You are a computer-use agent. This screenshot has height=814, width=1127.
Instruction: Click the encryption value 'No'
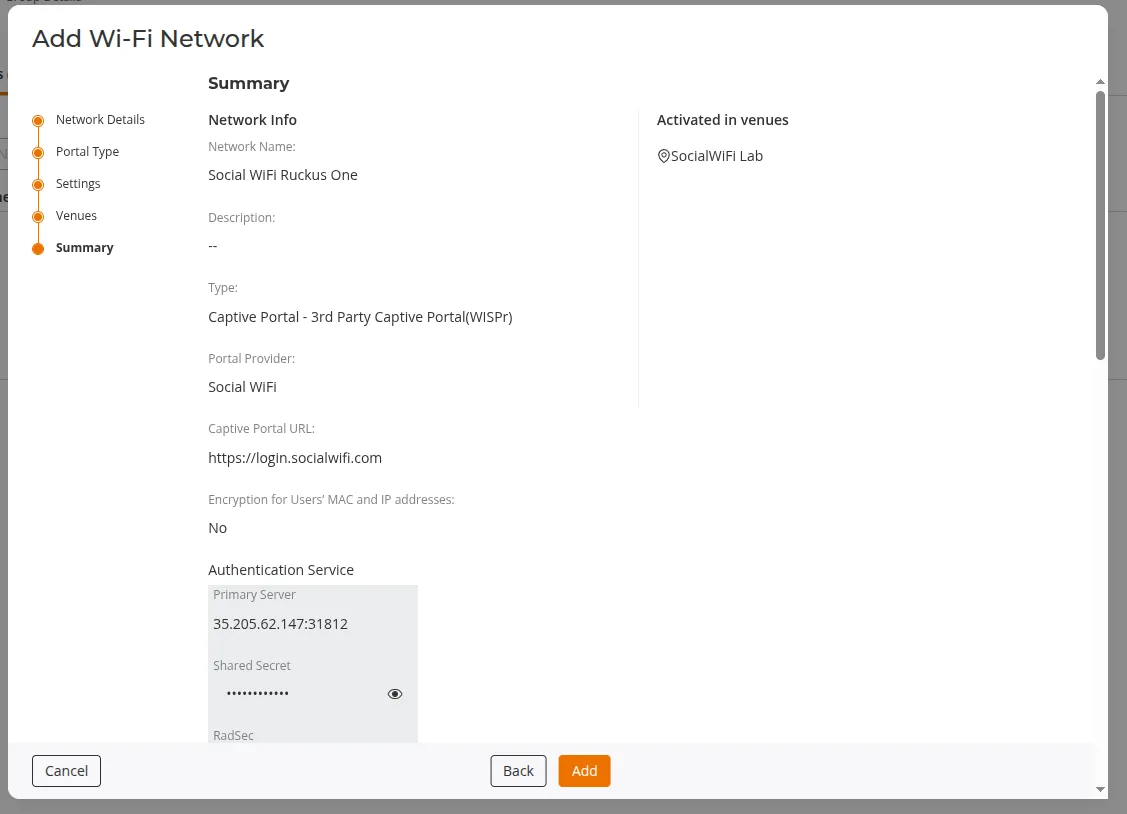[217, 528]
